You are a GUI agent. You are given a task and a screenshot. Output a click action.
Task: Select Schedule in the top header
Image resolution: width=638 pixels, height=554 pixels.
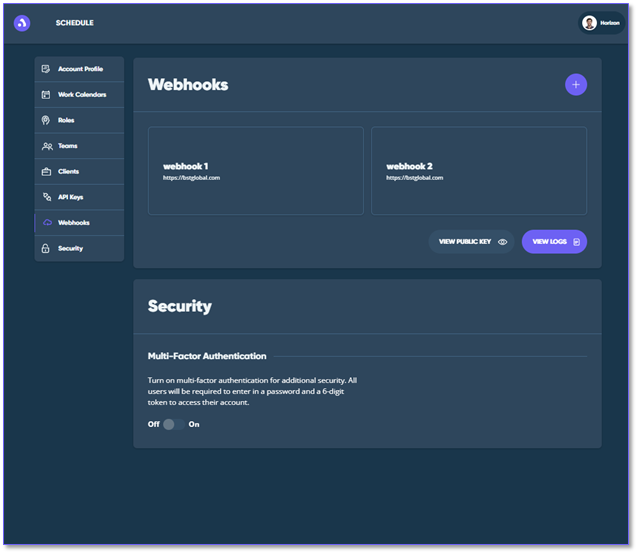click(x=75, y=23)
